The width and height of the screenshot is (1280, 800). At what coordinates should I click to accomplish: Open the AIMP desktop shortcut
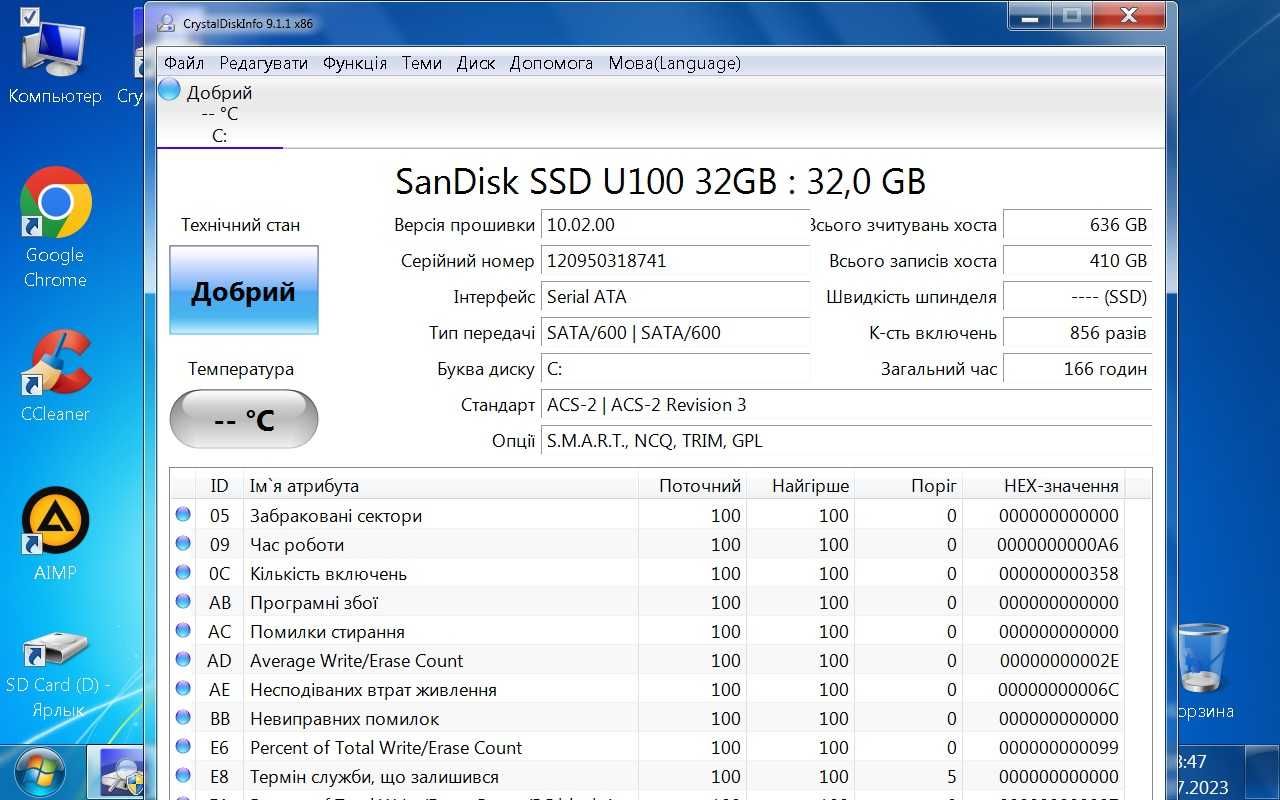pos(55,535)
